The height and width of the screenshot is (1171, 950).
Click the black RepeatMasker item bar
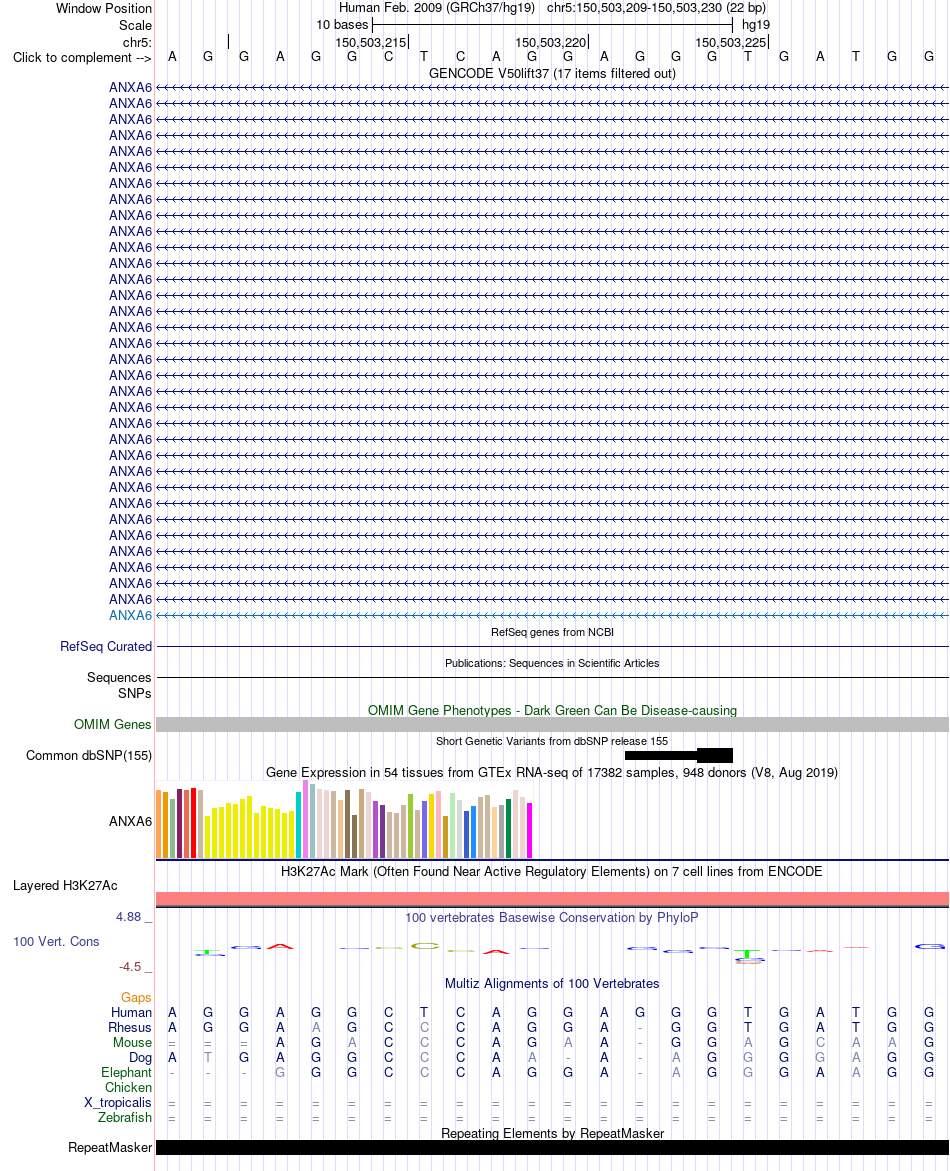pos(552,1147)
